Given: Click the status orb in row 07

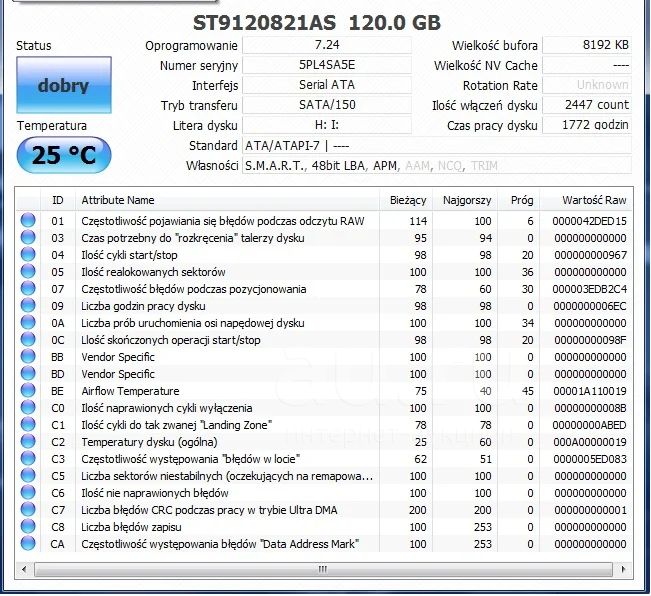Looking at the screenshot, I should click(x=28, y=288).
